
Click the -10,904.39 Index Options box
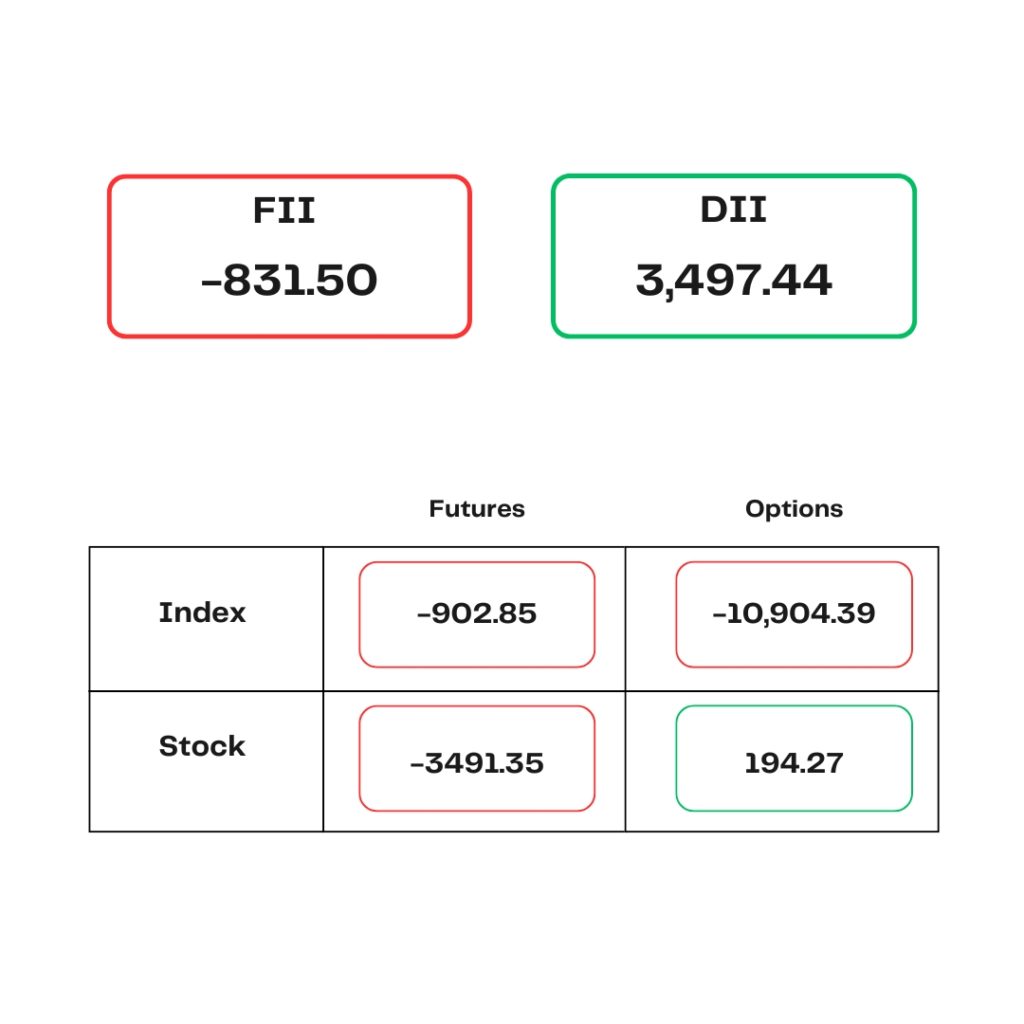(794, 615)
